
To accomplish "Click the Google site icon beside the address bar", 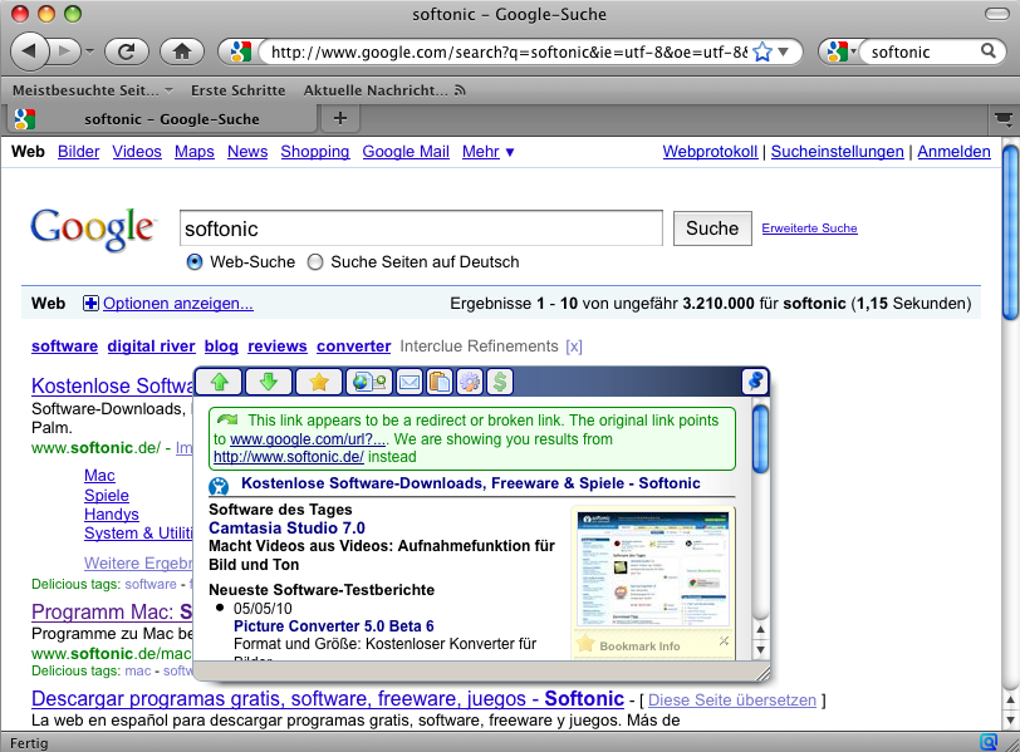I will coord(241,52).
